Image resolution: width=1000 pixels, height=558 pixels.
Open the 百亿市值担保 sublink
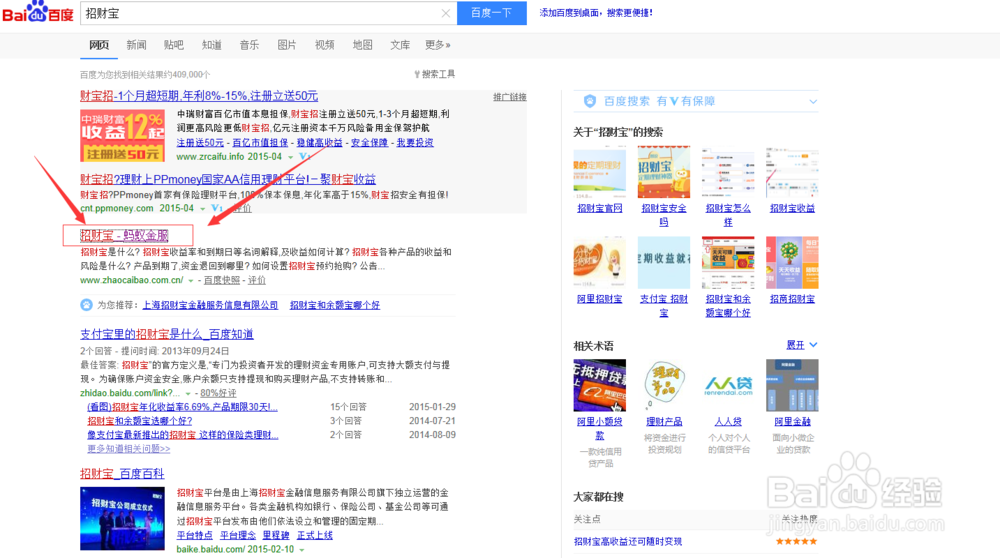[x=260, y=142]
